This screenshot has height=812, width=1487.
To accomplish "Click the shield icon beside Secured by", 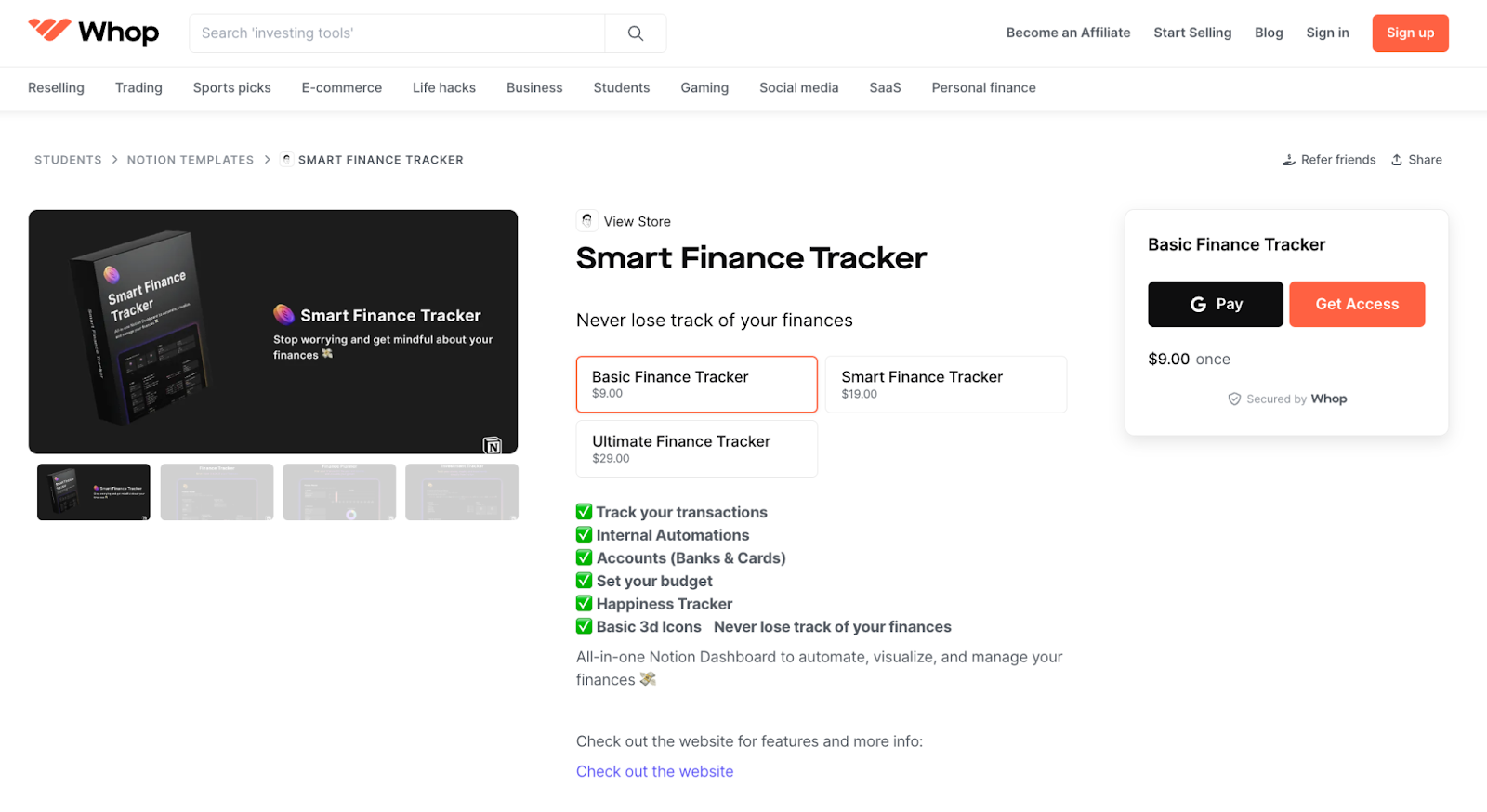I will pyautogui.click(x=1234, y=399).
